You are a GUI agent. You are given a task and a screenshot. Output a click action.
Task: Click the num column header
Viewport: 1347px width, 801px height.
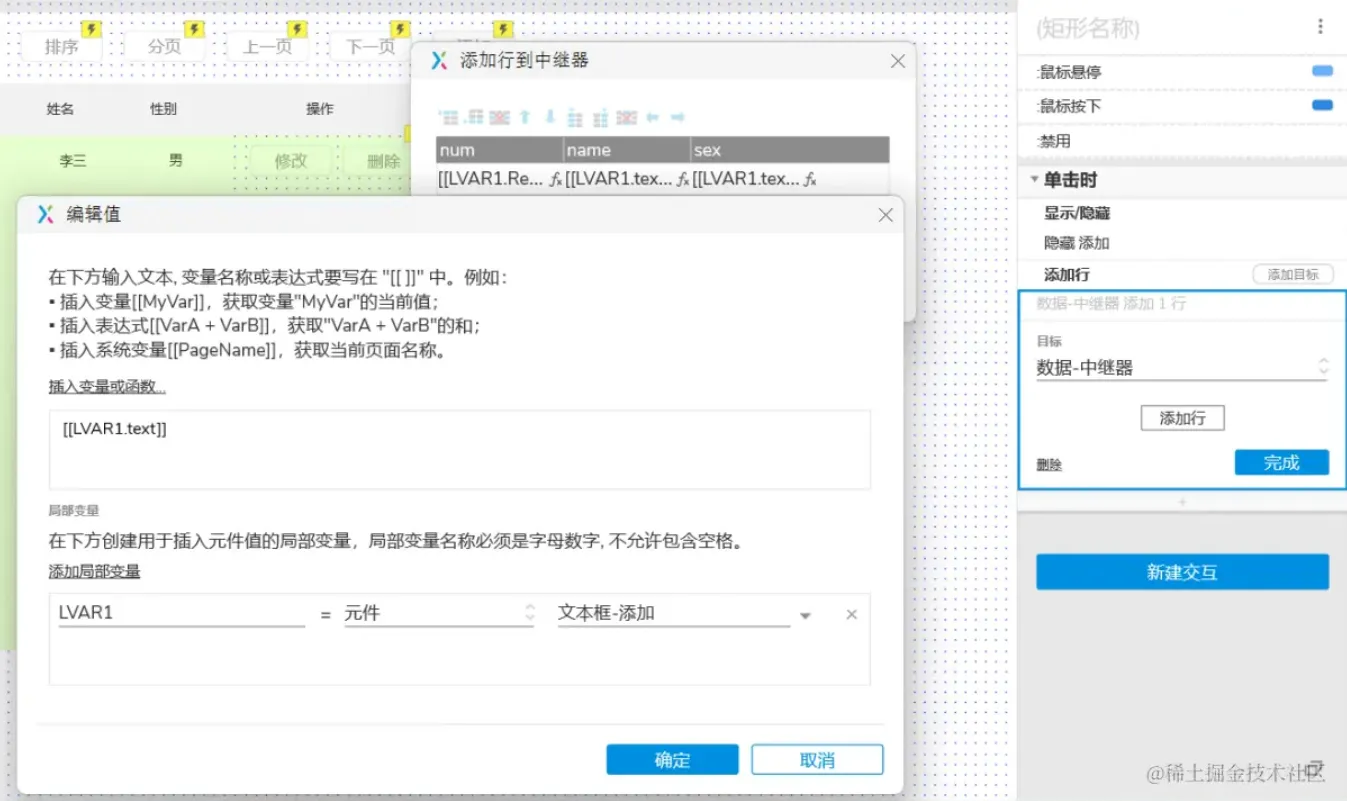[x=499, y=150]
